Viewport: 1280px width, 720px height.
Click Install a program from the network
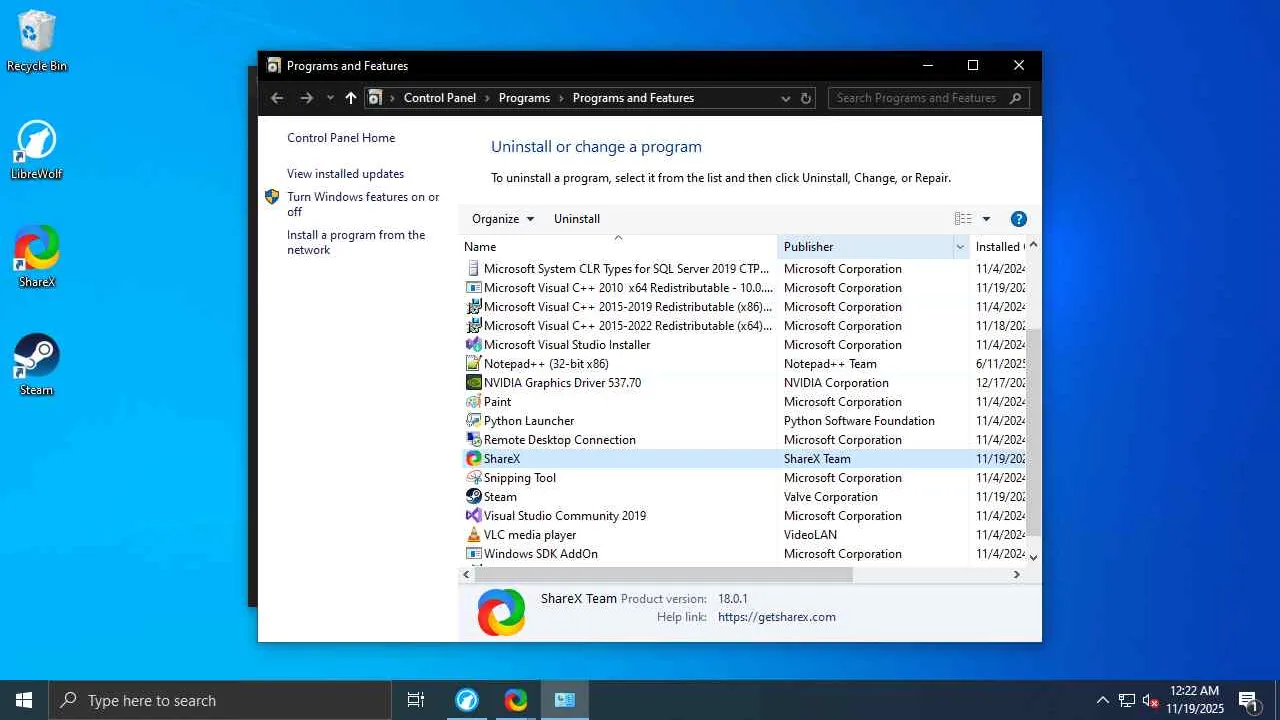click(x=356, y=242)
